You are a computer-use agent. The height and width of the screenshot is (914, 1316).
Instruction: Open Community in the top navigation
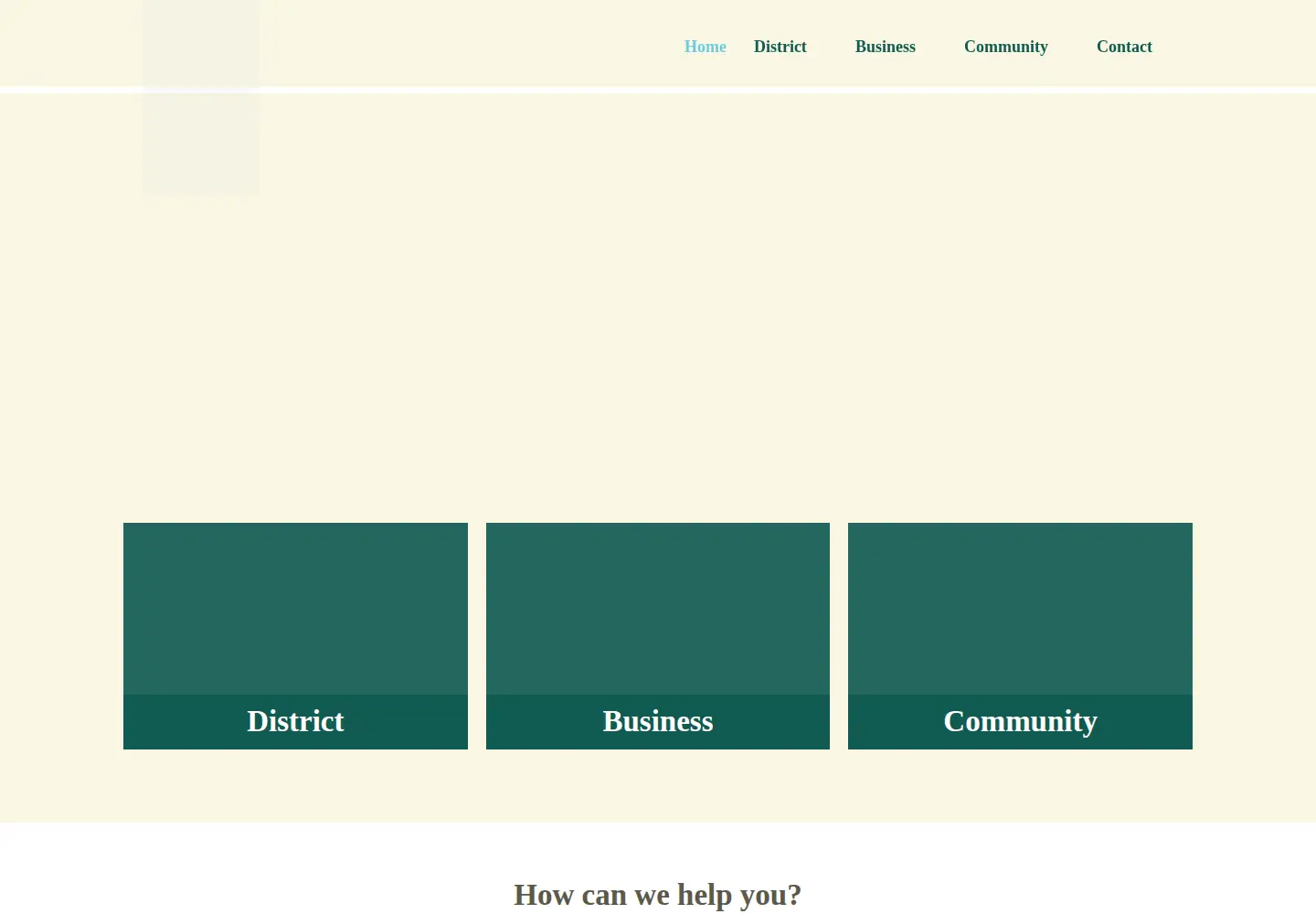1005,47
